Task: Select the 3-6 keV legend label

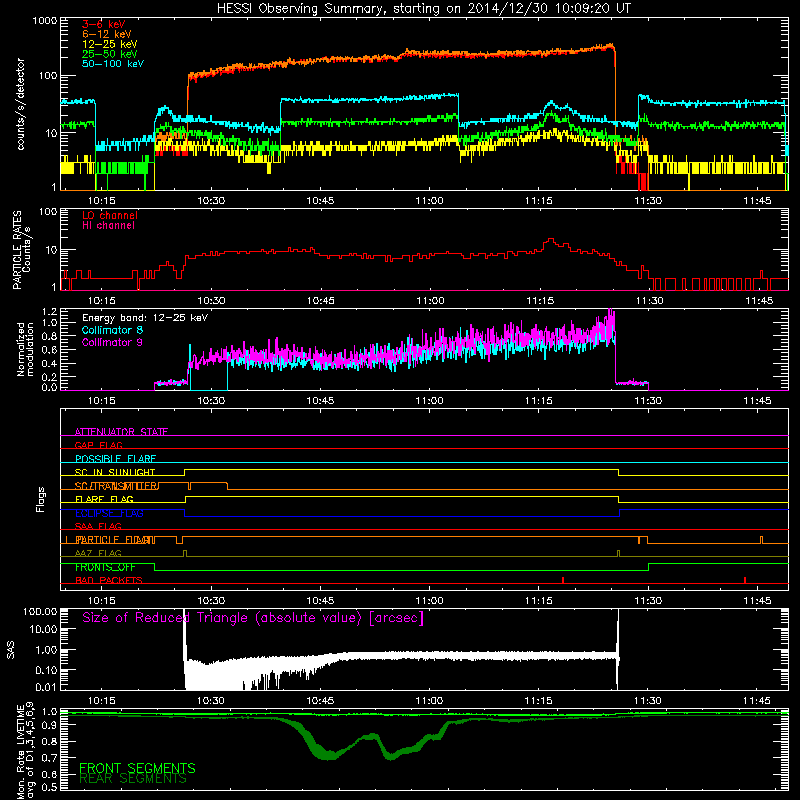Action: [104, 24]
